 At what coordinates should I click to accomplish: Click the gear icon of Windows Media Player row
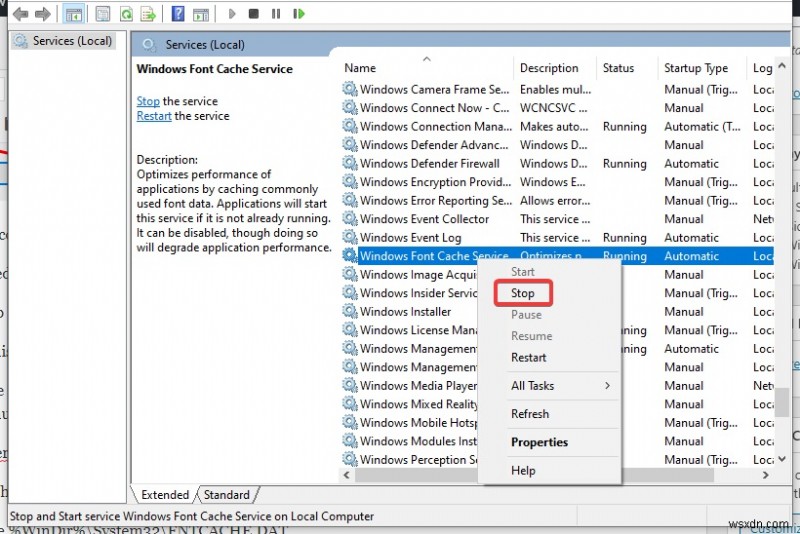tap(349, 385)
